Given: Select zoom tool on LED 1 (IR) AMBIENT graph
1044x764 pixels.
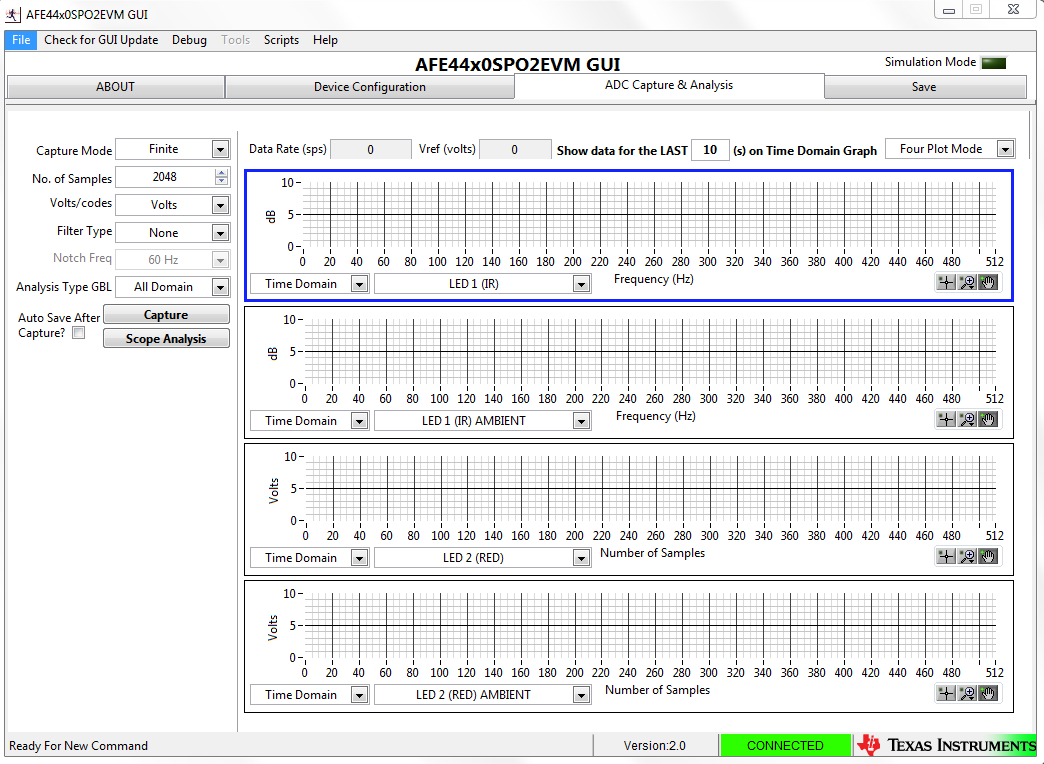Looking at the screenshot, I should point(967,419).
